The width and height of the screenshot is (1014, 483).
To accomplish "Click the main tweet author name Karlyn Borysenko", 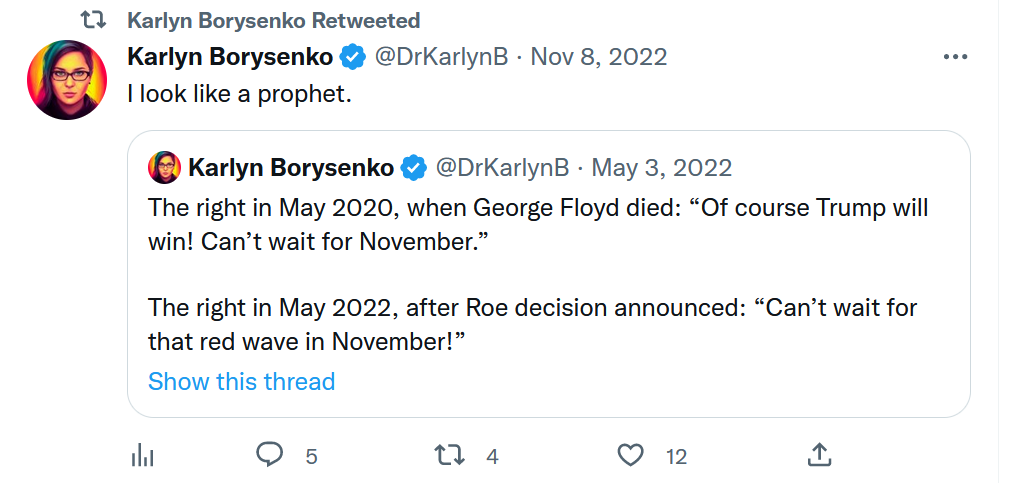I will 230,57.
